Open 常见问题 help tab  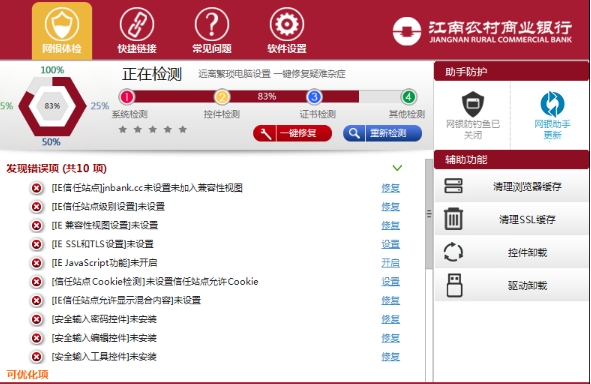(212, 31)
